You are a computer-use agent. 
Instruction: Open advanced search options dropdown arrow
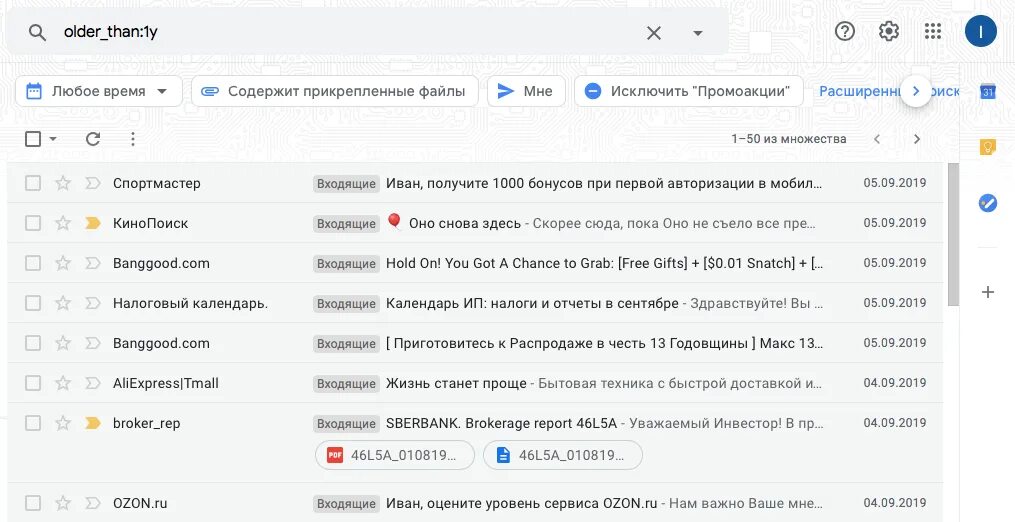(697, 33)
